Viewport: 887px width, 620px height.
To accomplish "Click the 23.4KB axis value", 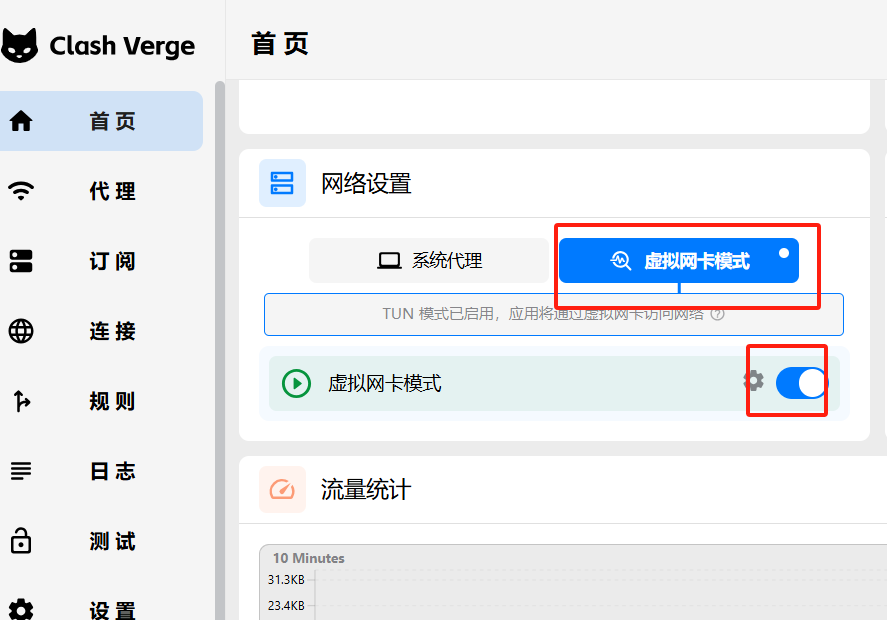I will (x=286, y=606).
